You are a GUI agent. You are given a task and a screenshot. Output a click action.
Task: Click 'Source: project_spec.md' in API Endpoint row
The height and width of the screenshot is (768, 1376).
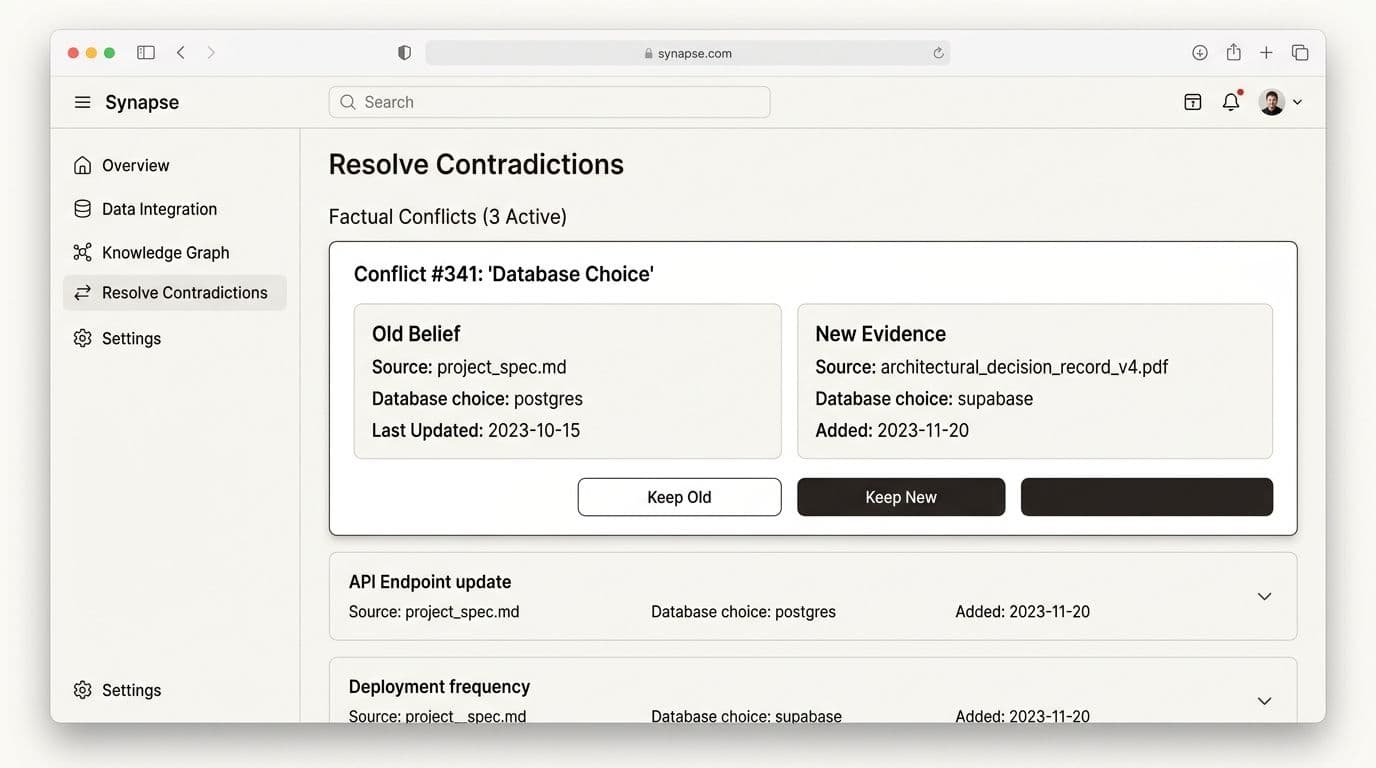434,612
